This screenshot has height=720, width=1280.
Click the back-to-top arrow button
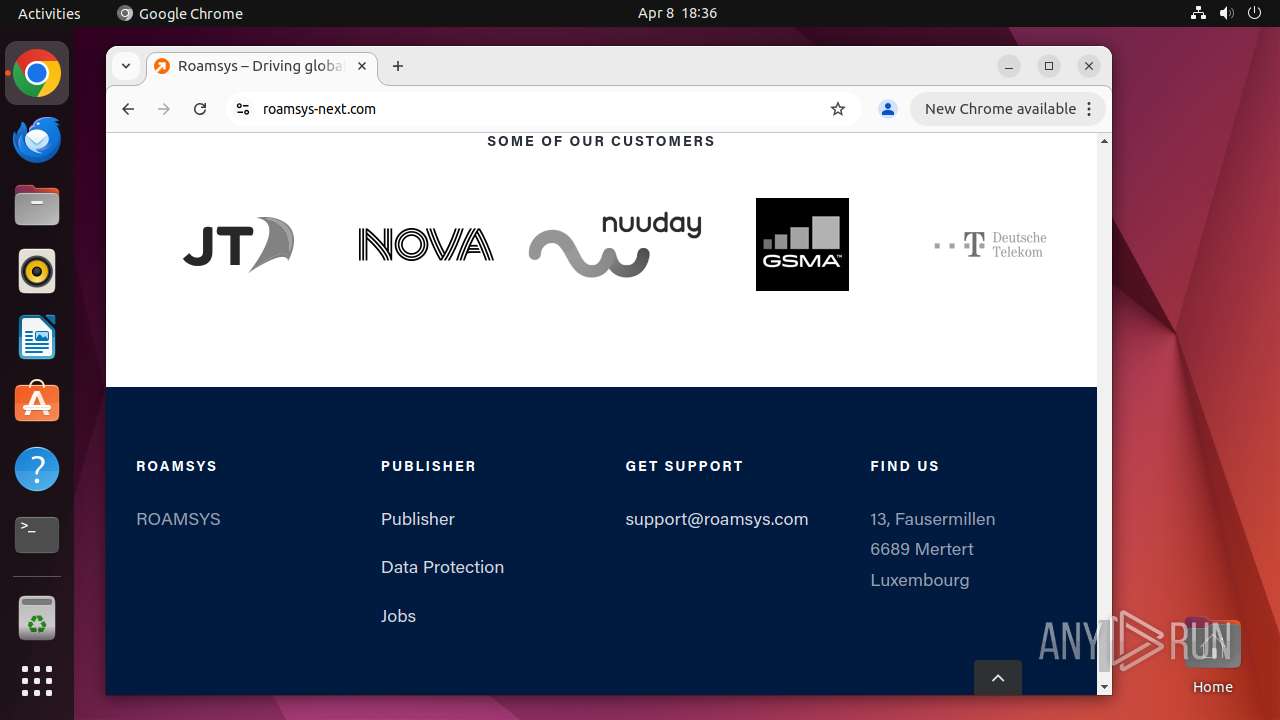coord(998,678)
